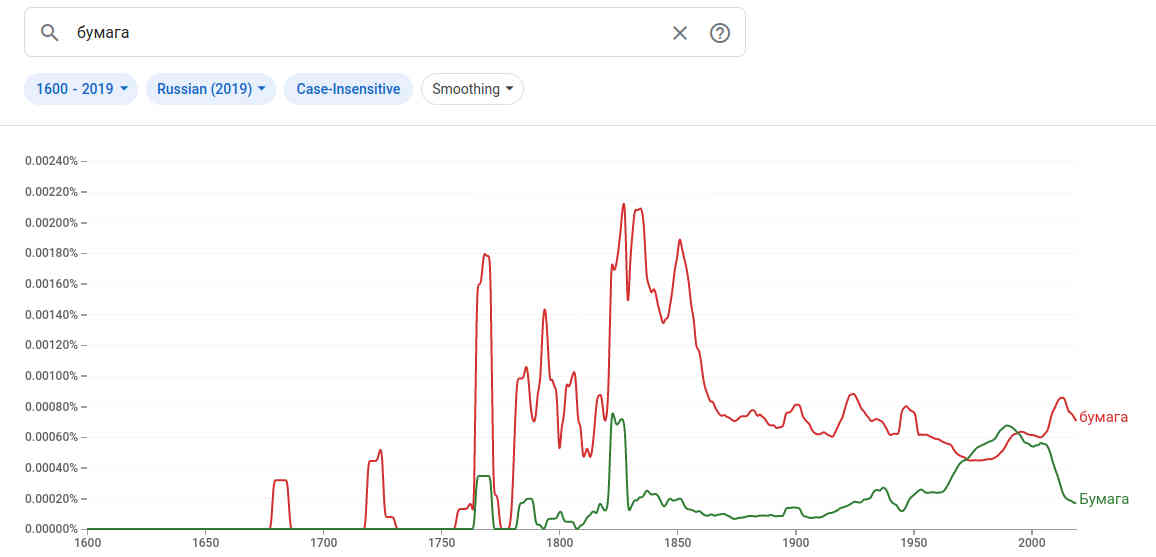
Task: Click the 2000 x-axis year label
Action: 1031,543
